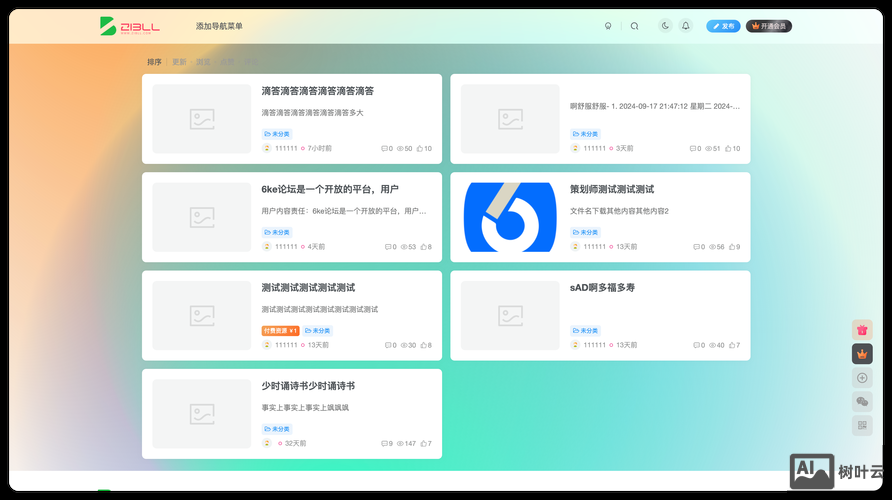Screen dimensions: 892x500
Task: Open the floating WeChat icon
Action: 862,402
